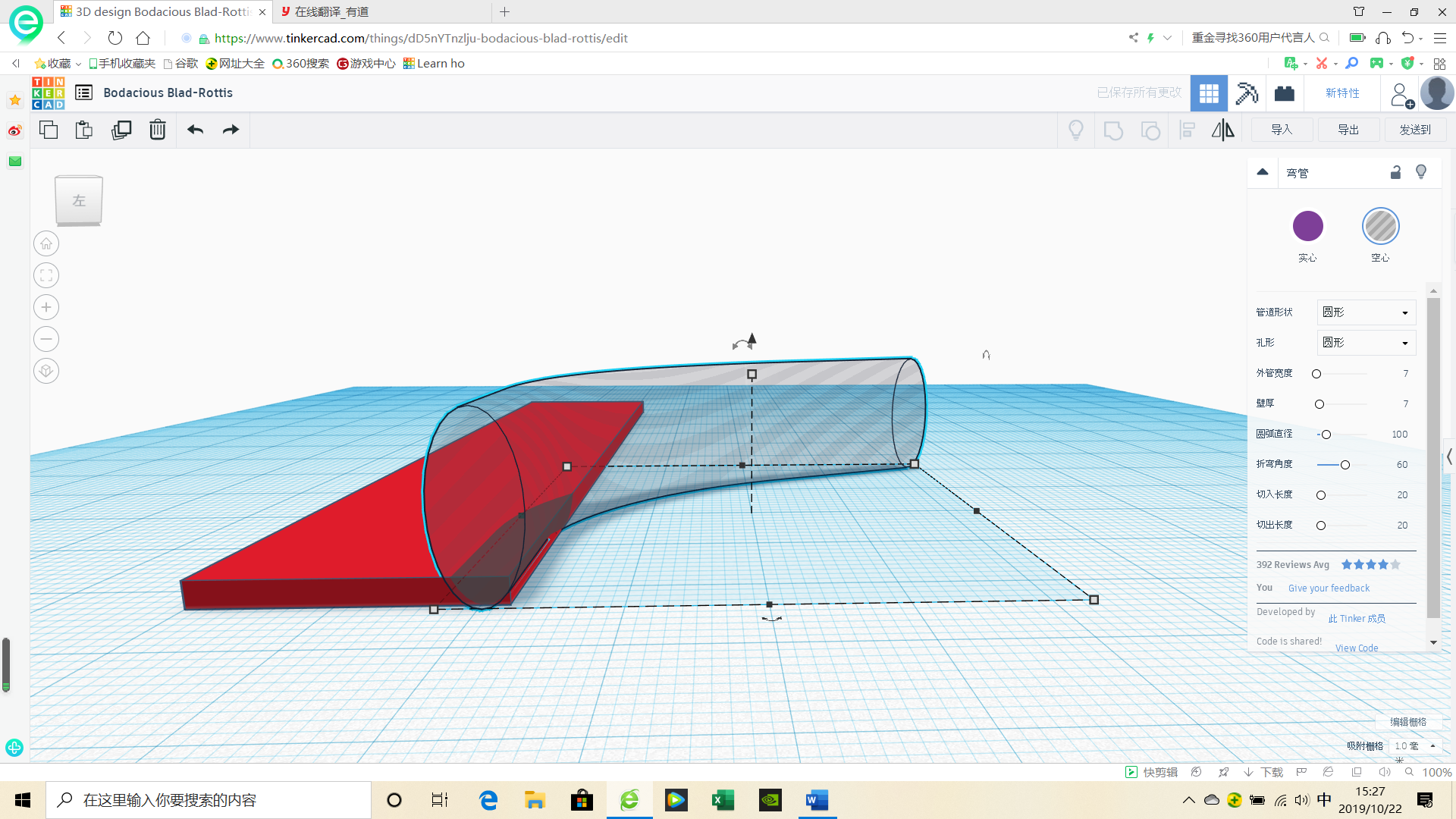Click the Duplicate tool icon
Screen dimensions: 1456x819
[x=121, y=130]
